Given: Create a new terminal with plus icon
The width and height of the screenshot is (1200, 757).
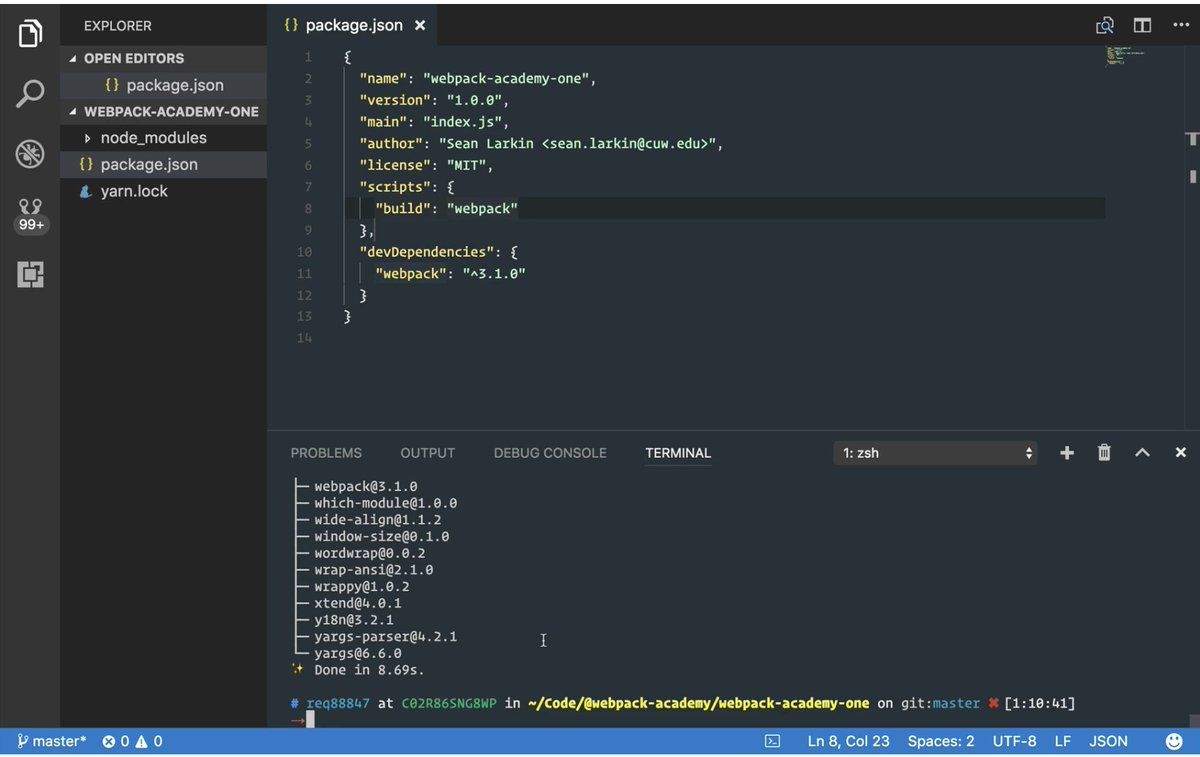Looking at the screenshot, I should click(1067, 453).
